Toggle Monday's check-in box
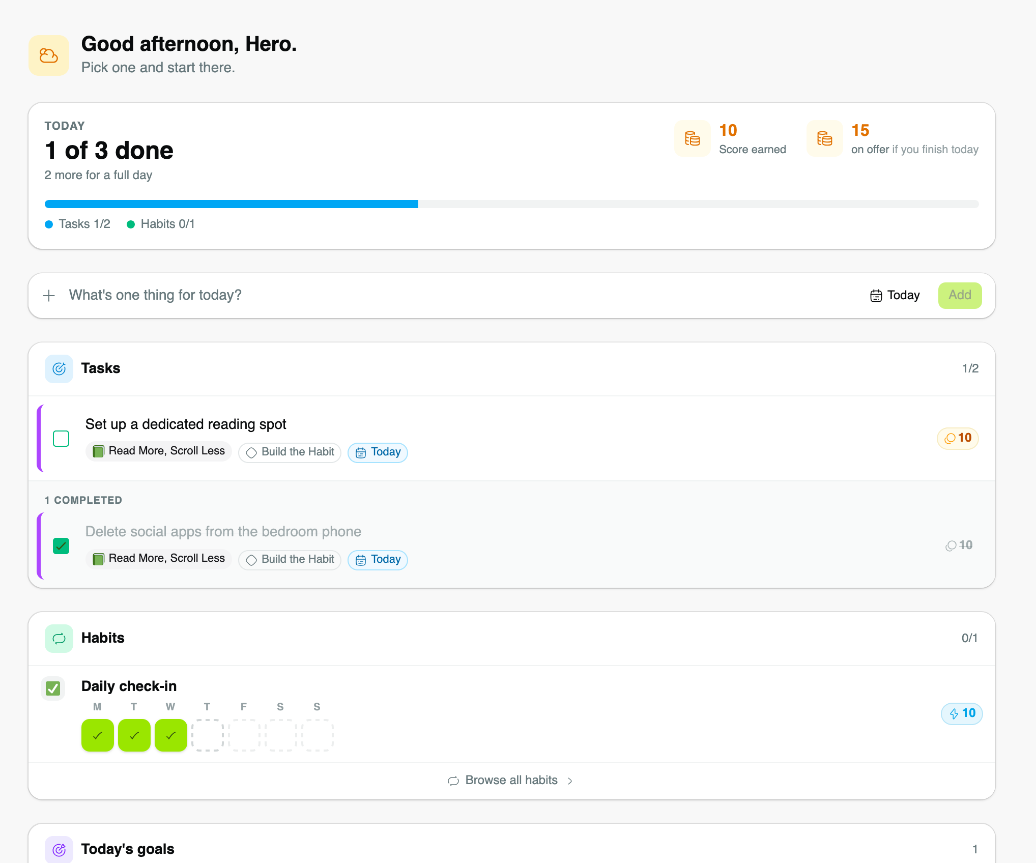The image size is (1036, 863). 98,735
